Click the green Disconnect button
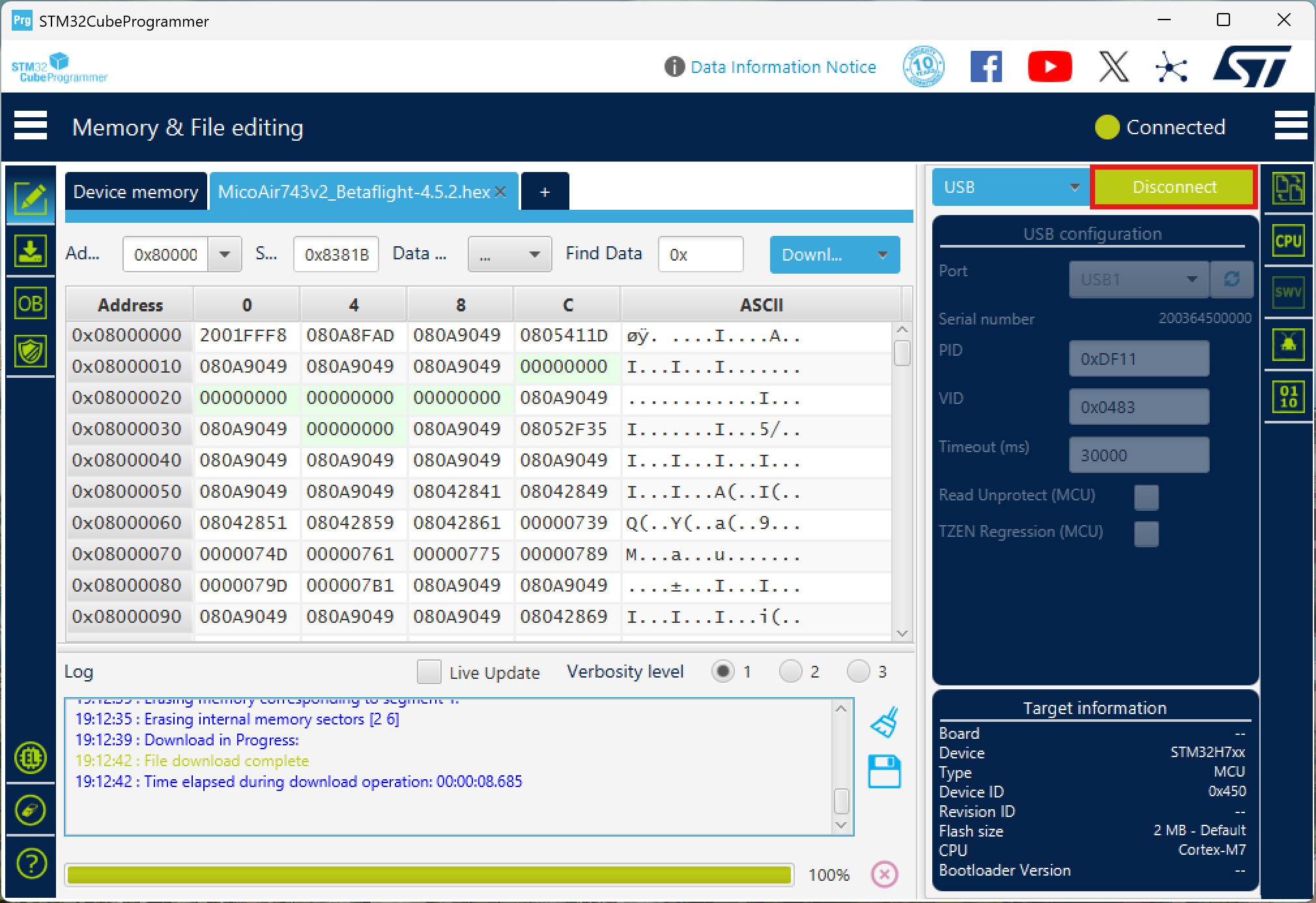 1174,188
